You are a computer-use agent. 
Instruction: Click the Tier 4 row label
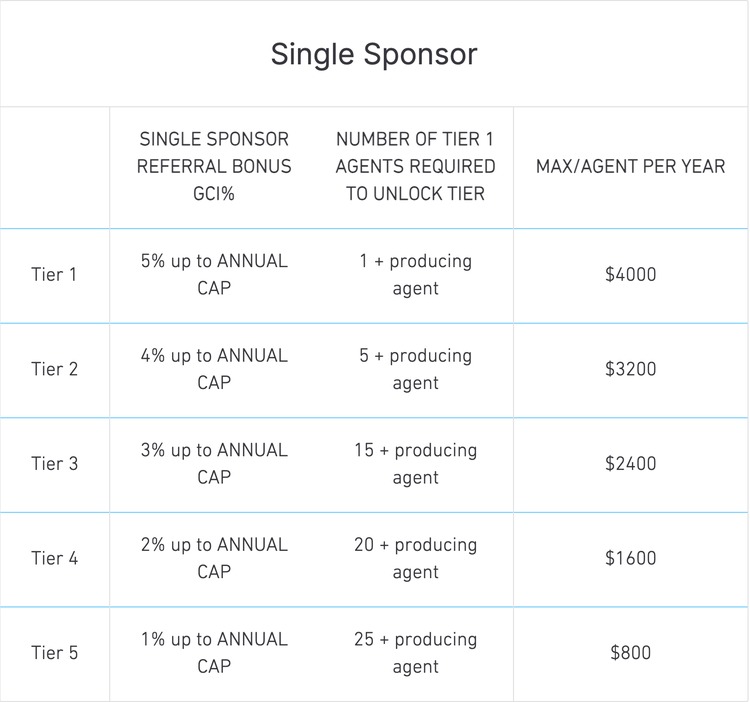click(54, 558)
